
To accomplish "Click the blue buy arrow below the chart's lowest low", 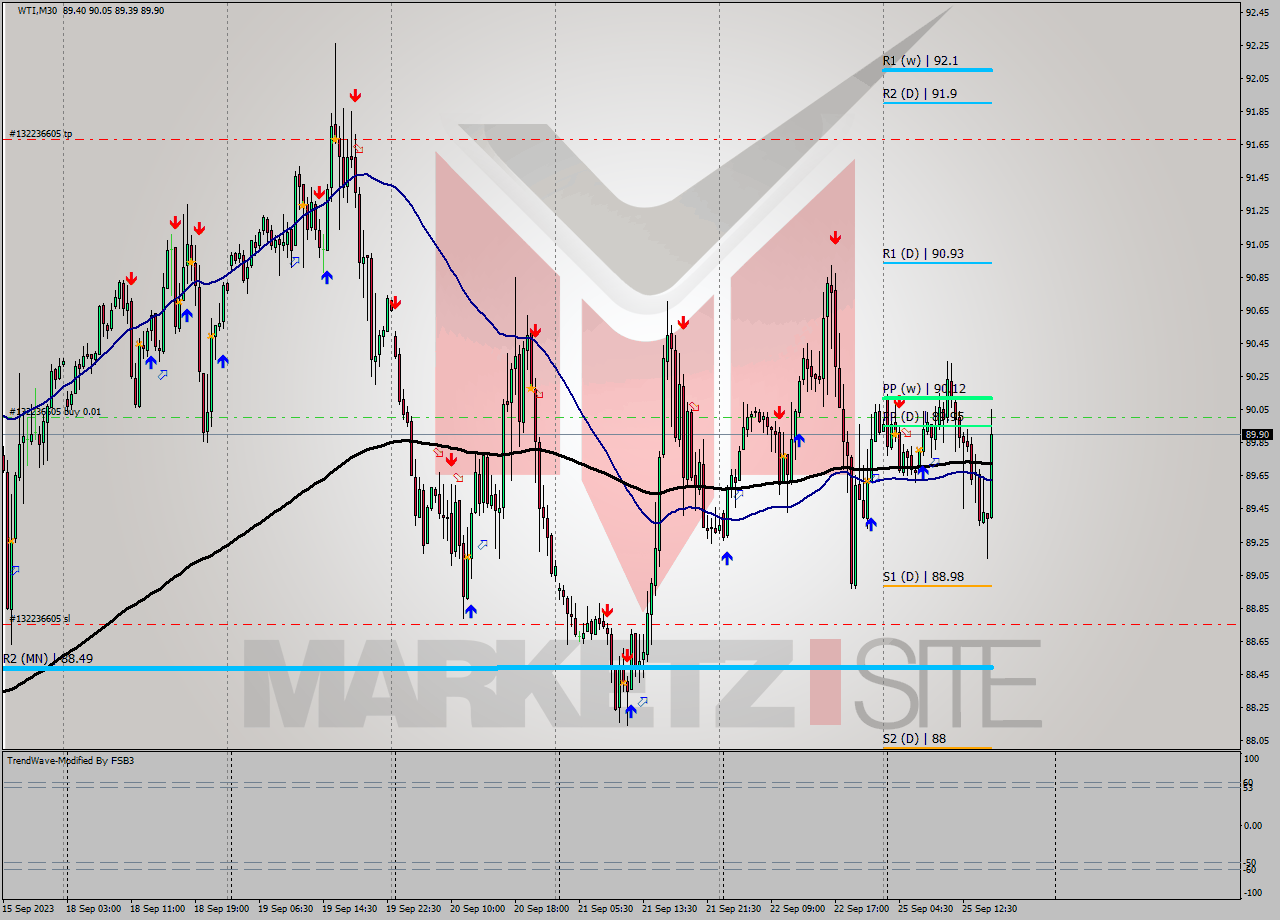I will [630, 712].
